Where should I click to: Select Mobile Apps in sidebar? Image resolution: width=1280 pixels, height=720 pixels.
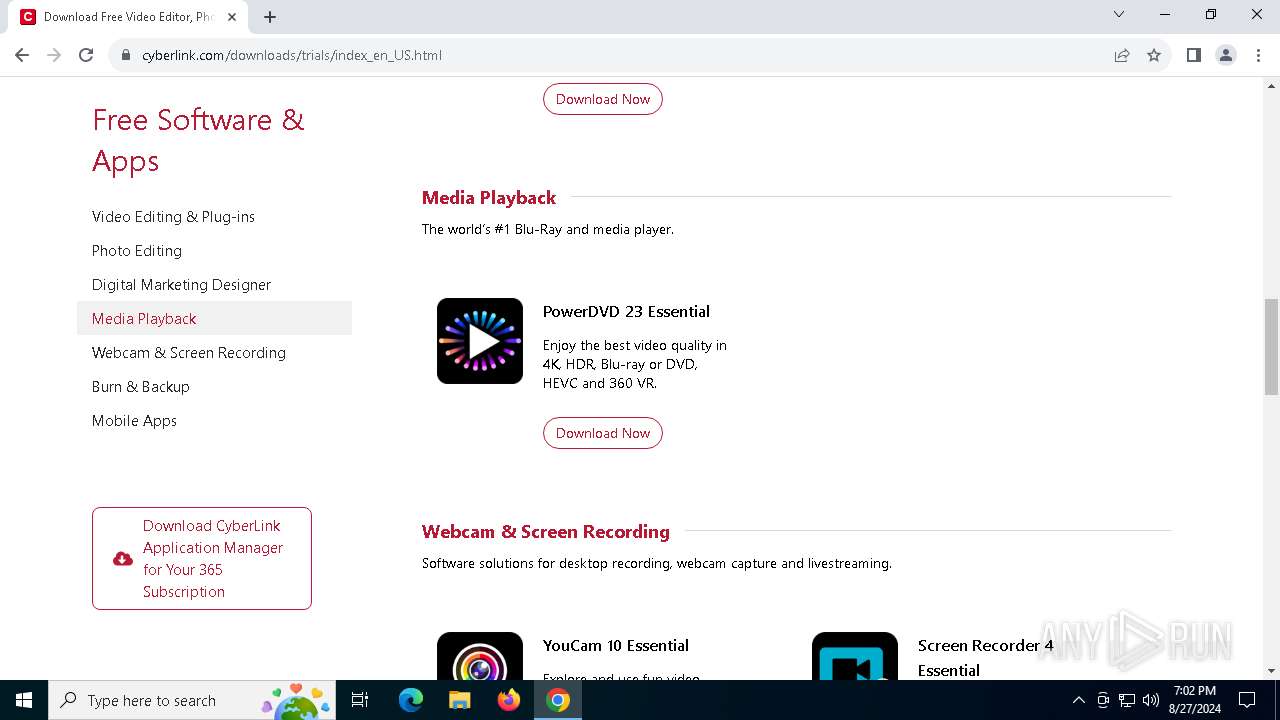134,421
